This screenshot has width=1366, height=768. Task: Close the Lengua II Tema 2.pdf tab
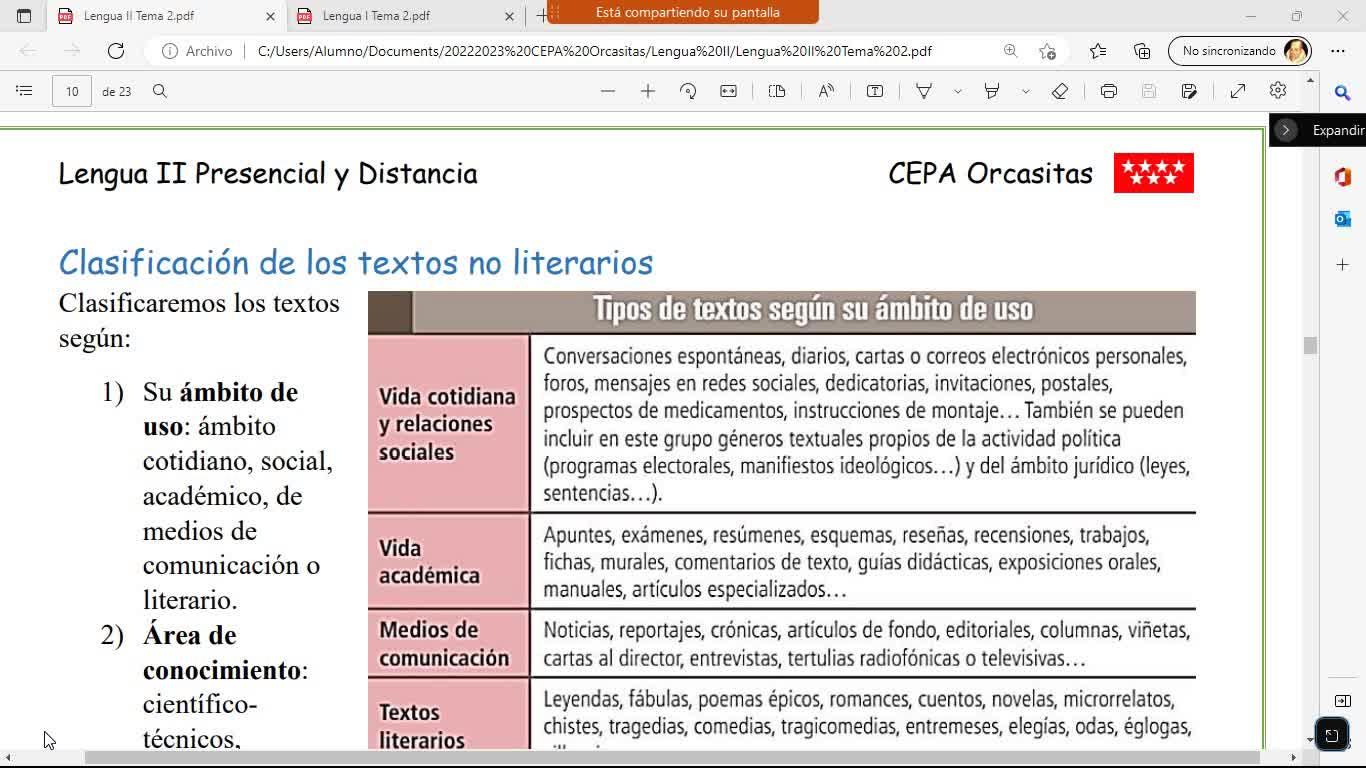pos(270,16)
